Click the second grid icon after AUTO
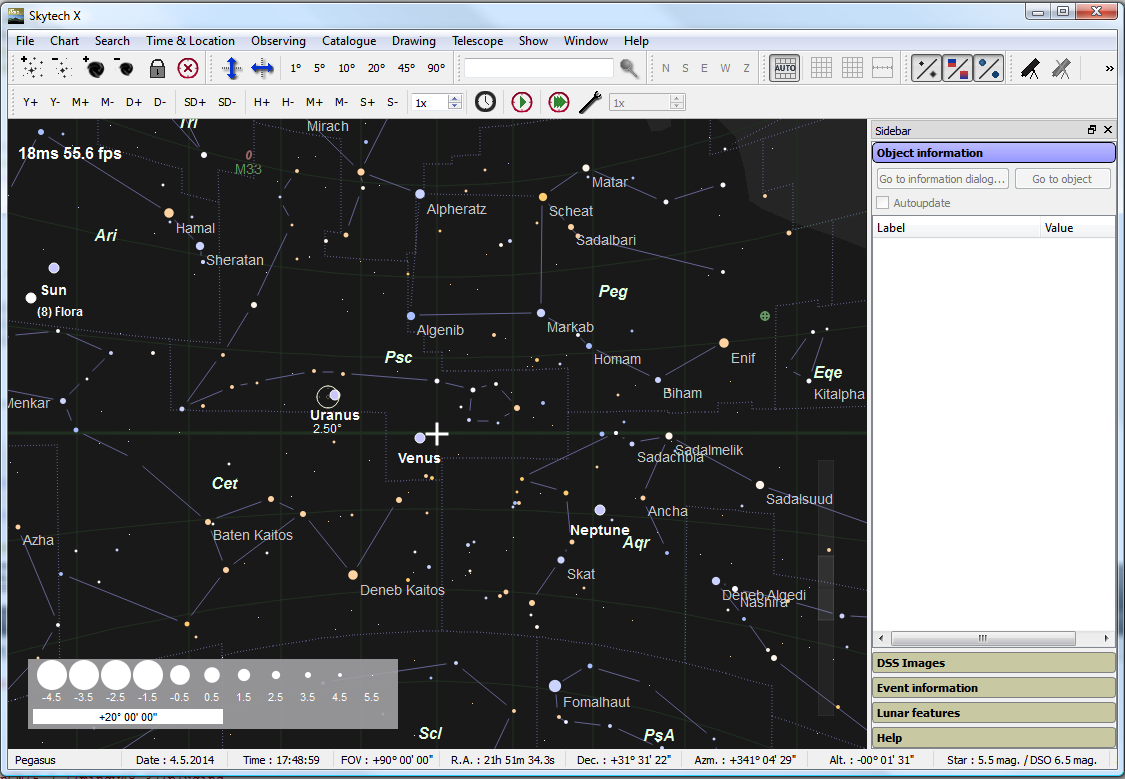Screen dimensions: 1125x779 [x=852, y=68]
